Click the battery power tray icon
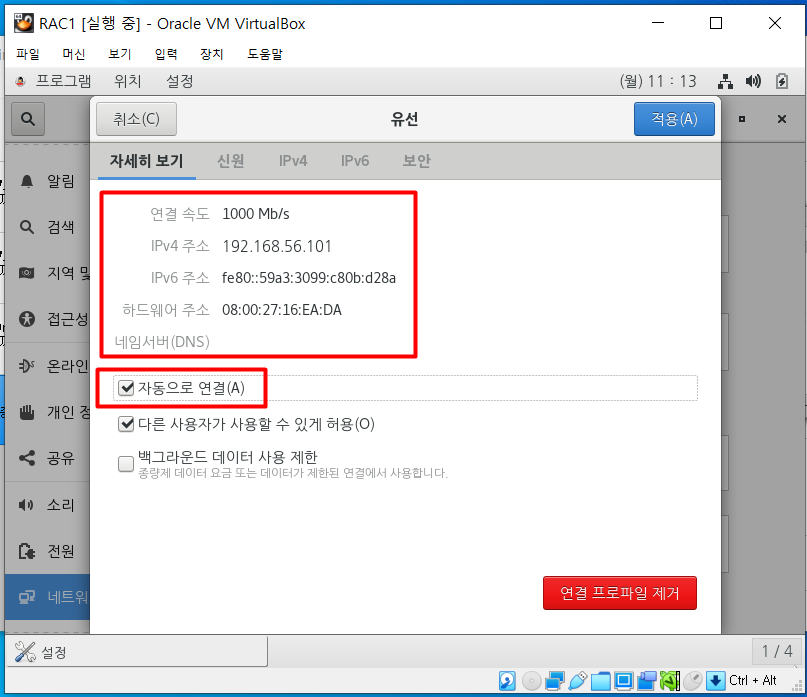This screenshot has width=807, height=697. [x=782, y=81]
